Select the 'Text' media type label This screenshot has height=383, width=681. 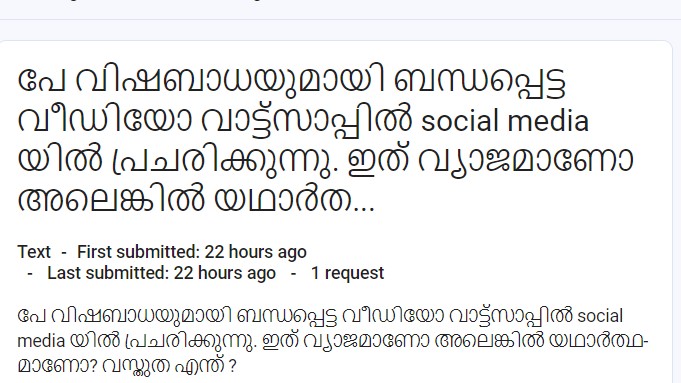[x=34, y=252]
